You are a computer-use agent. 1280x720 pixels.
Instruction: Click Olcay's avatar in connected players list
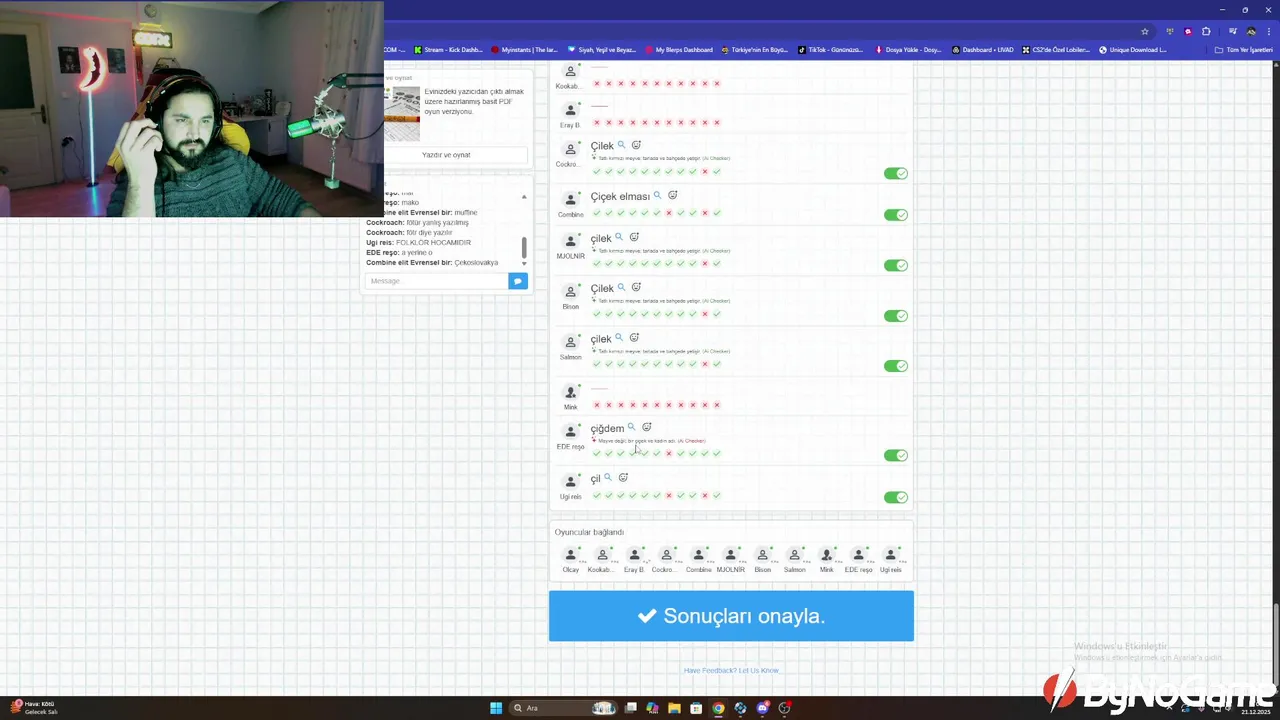coord(570,554)
